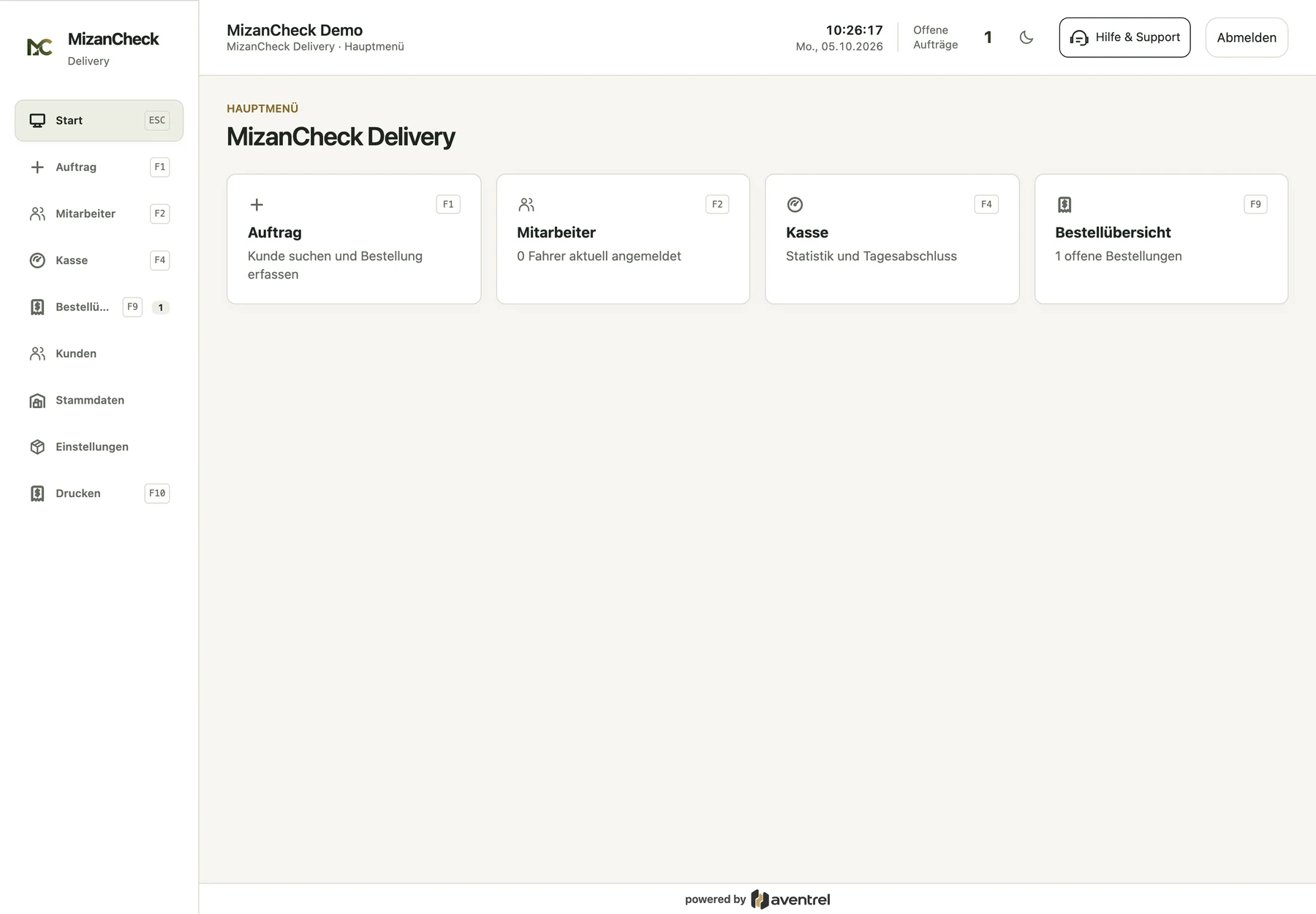This screenshot has width=1316, height=914.
Task: Open the Auftrag card heading
Action: (275, 233)
